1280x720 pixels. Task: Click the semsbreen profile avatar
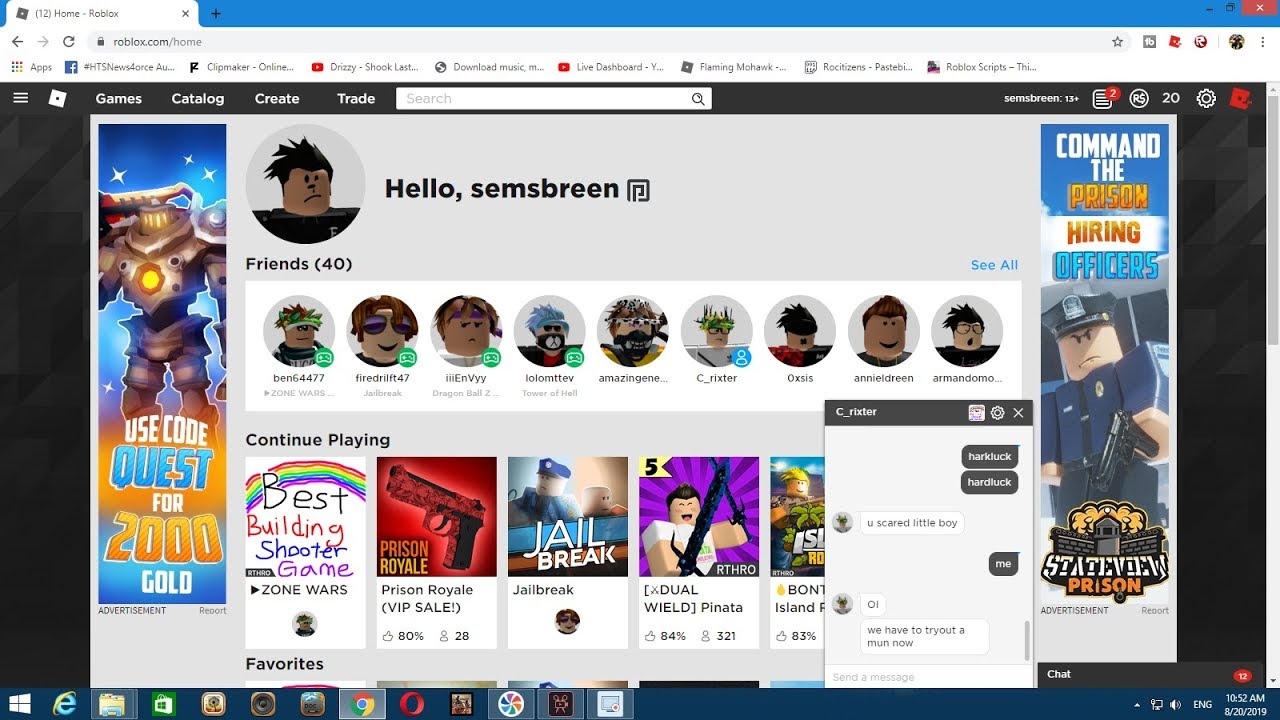pos(305,184)
